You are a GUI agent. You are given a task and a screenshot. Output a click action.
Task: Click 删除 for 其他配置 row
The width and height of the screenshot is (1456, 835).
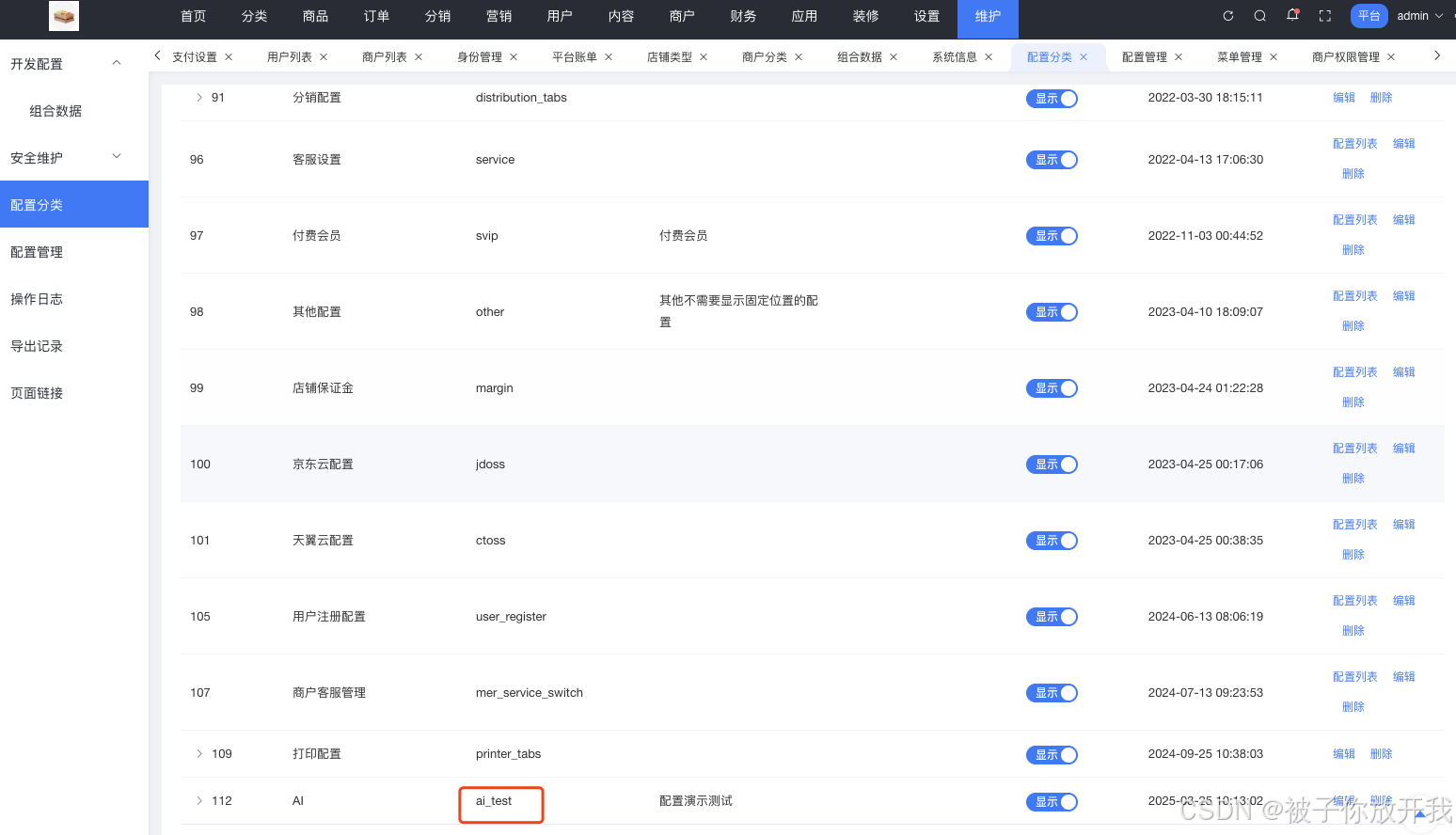(x=1353, y=326)
